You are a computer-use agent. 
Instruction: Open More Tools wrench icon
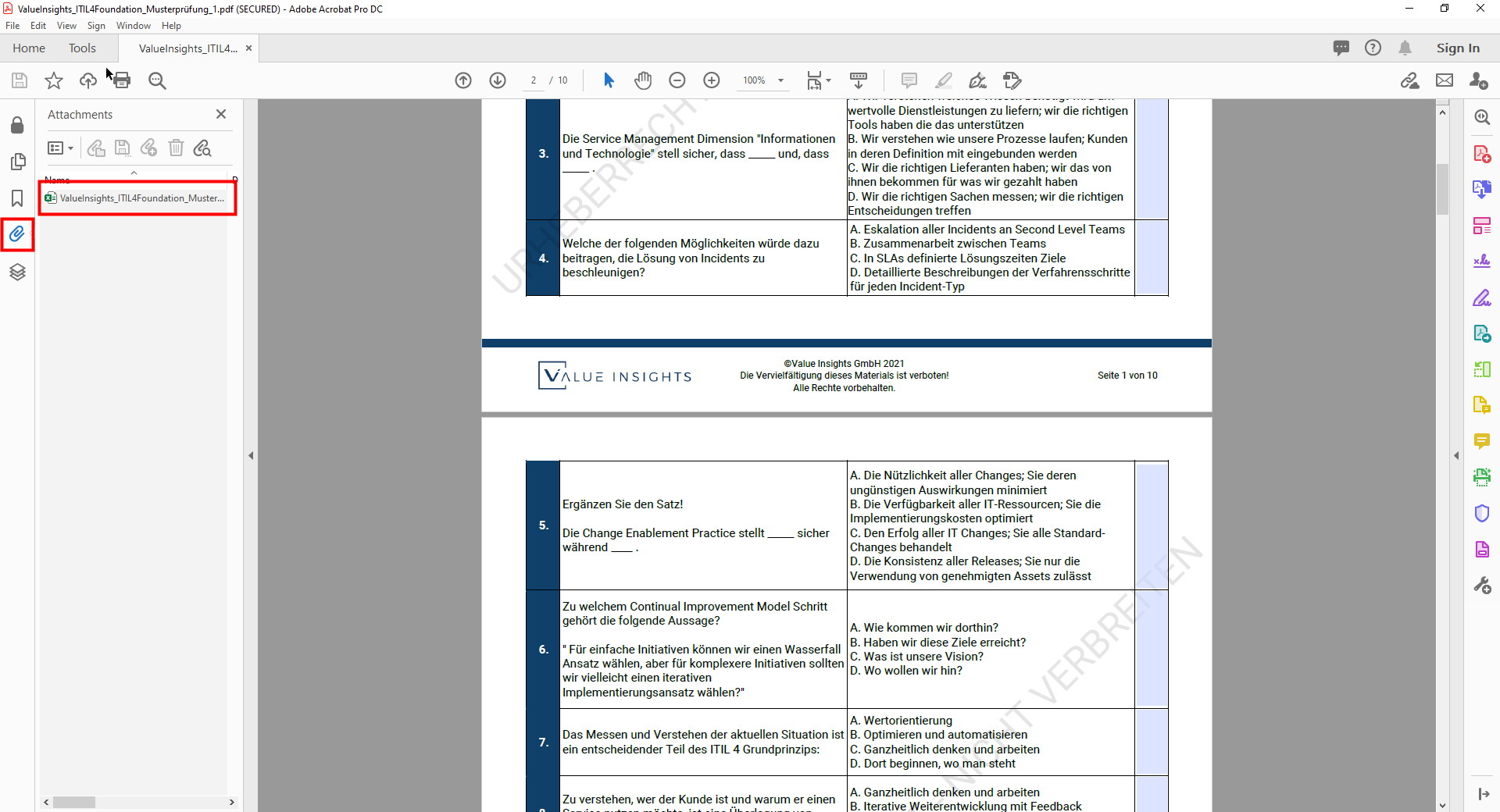click(1482, 585)
